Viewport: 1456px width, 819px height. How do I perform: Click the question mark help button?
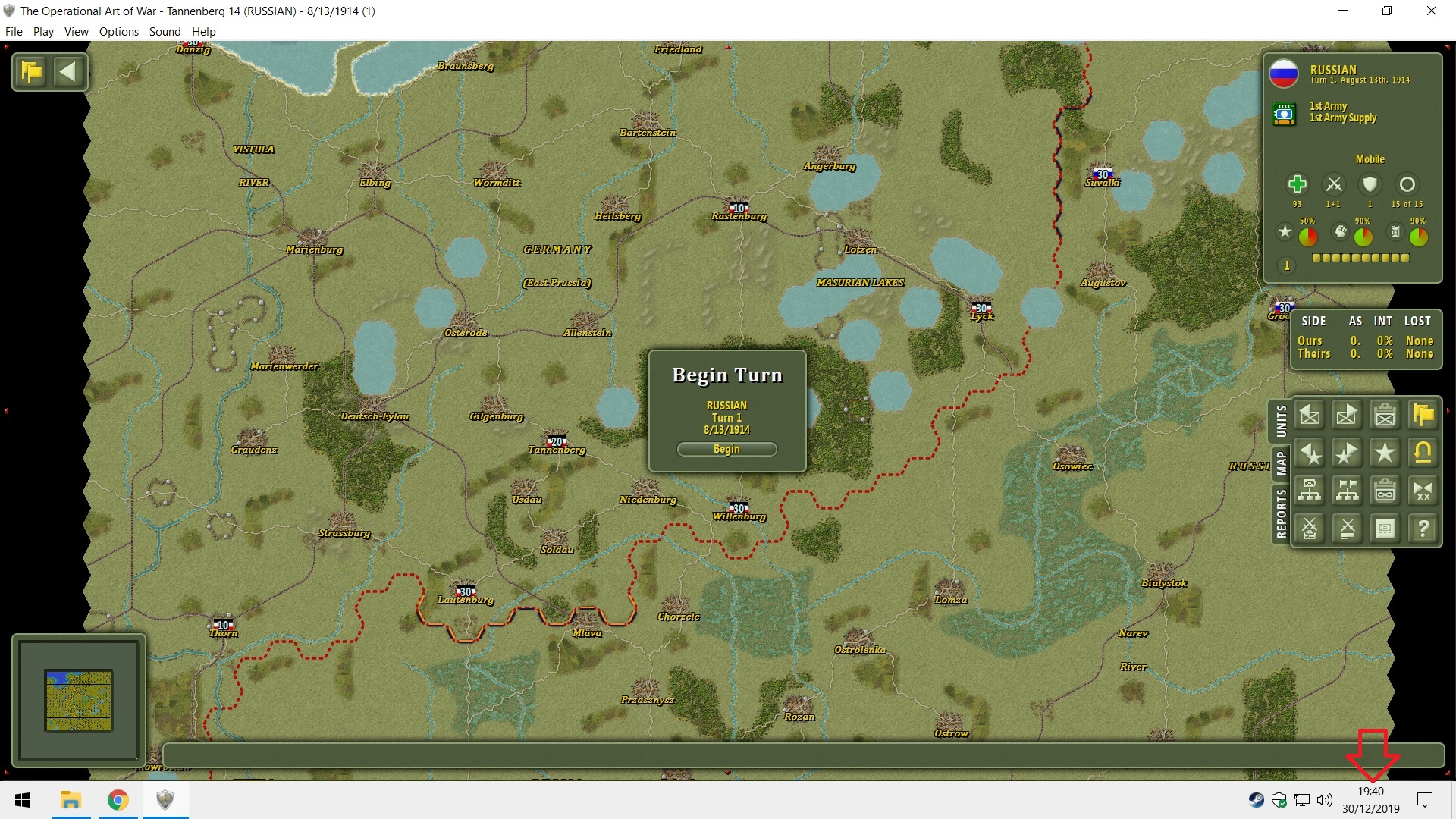click(1423, 529)
